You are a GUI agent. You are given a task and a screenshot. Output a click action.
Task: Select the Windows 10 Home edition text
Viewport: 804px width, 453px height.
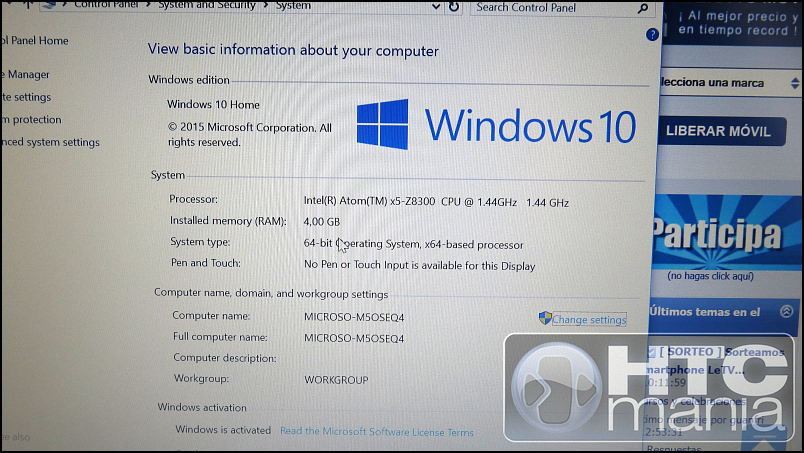point(213,105)
